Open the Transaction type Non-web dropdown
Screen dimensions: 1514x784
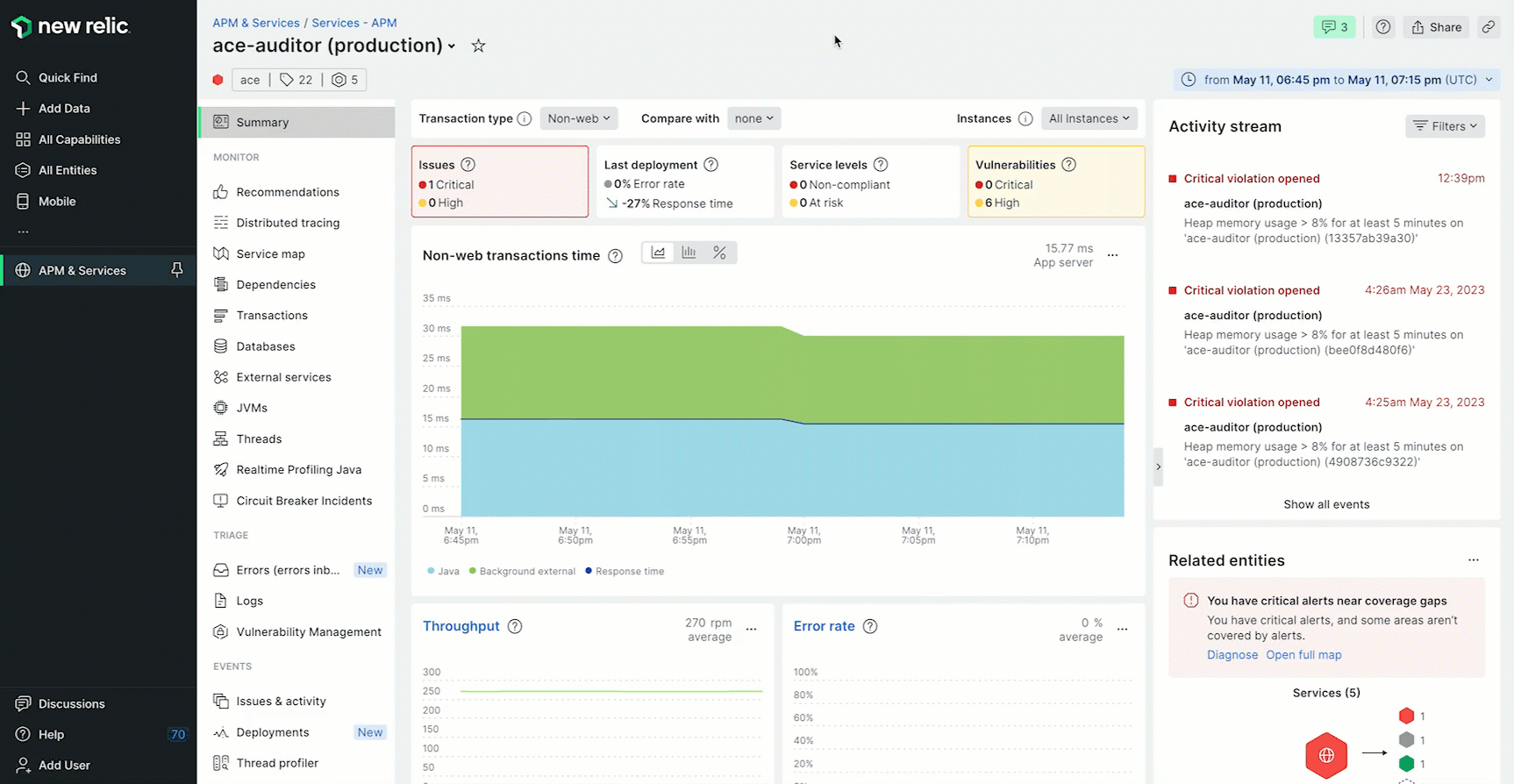[578, 118]
